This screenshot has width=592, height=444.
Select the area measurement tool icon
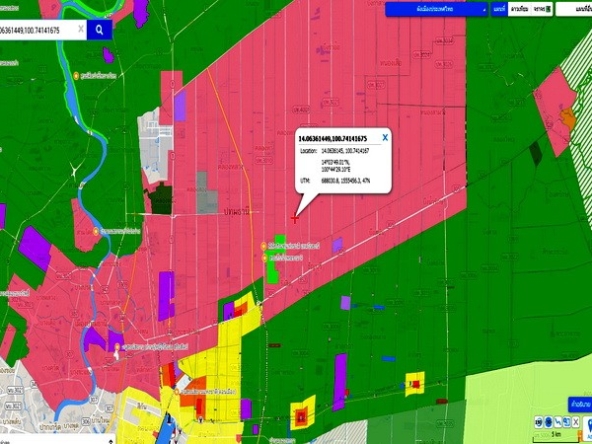pos(566,422)
